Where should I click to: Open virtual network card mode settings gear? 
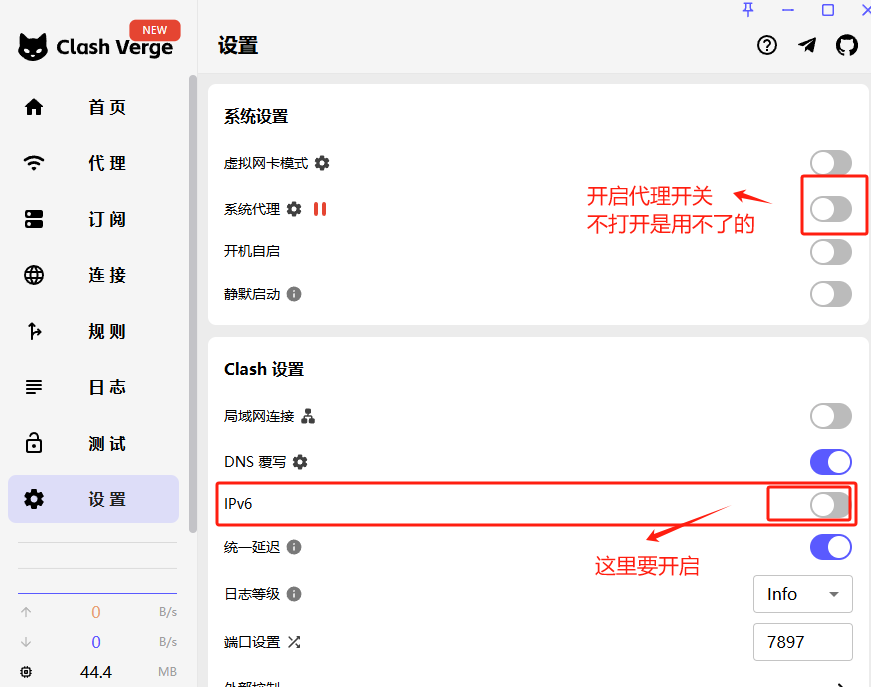tap(322, 163)
